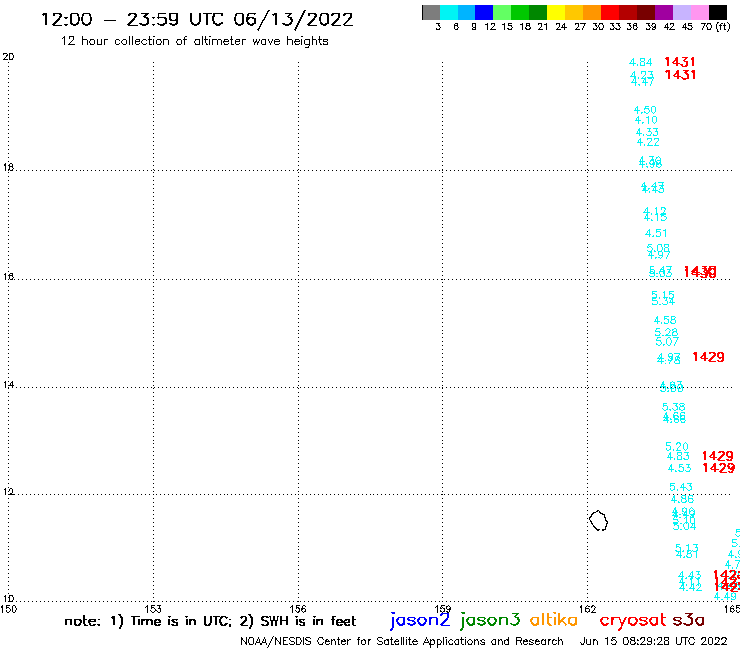The image size is (740, 650).
Task: Click the jason3 satellite label
Action: click(490, 620)
